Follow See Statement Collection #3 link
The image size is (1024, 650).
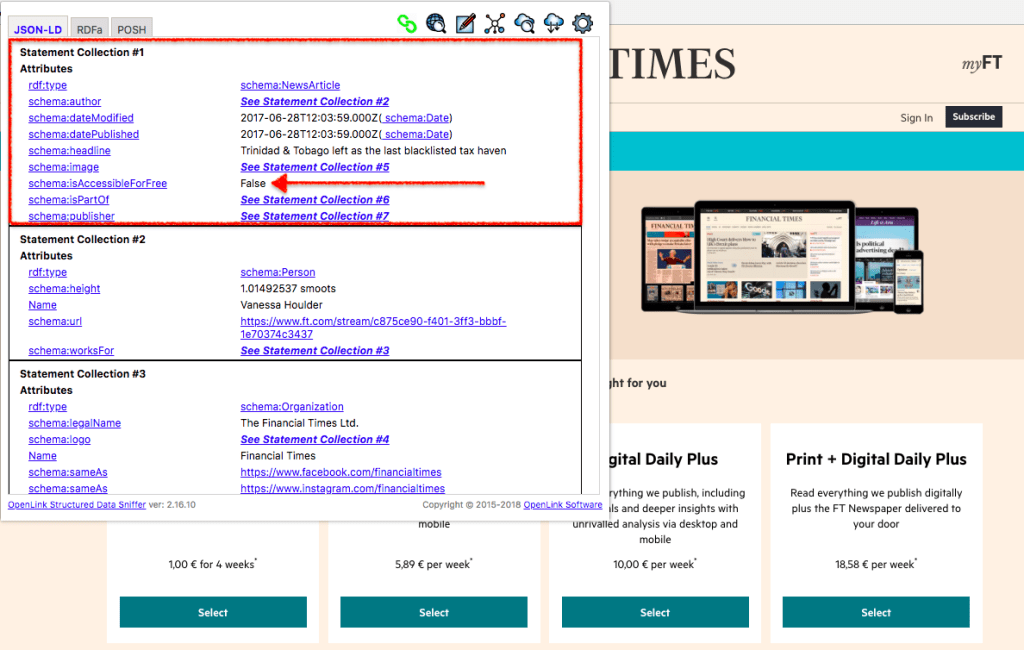[315, 350]
